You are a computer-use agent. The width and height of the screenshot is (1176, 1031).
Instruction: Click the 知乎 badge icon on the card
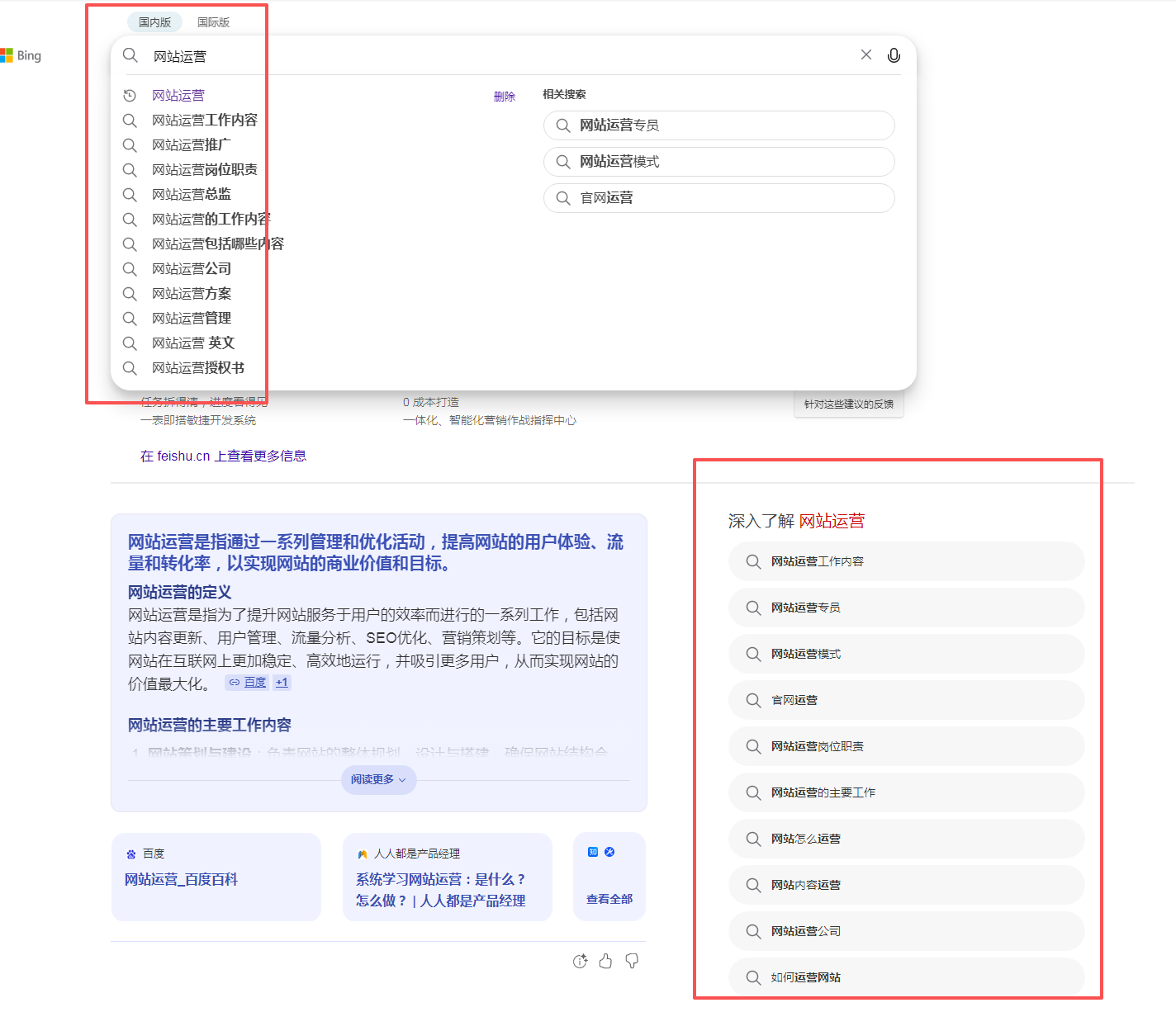pyautogui.click(x=591, y=851)
